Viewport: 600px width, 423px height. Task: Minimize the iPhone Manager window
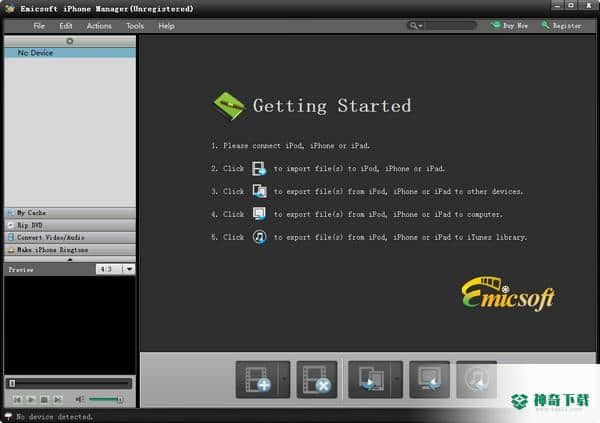557,6
